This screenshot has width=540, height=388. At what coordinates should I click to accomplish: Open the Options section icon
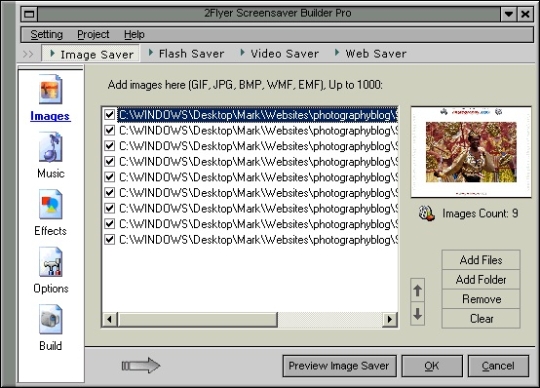50,262
